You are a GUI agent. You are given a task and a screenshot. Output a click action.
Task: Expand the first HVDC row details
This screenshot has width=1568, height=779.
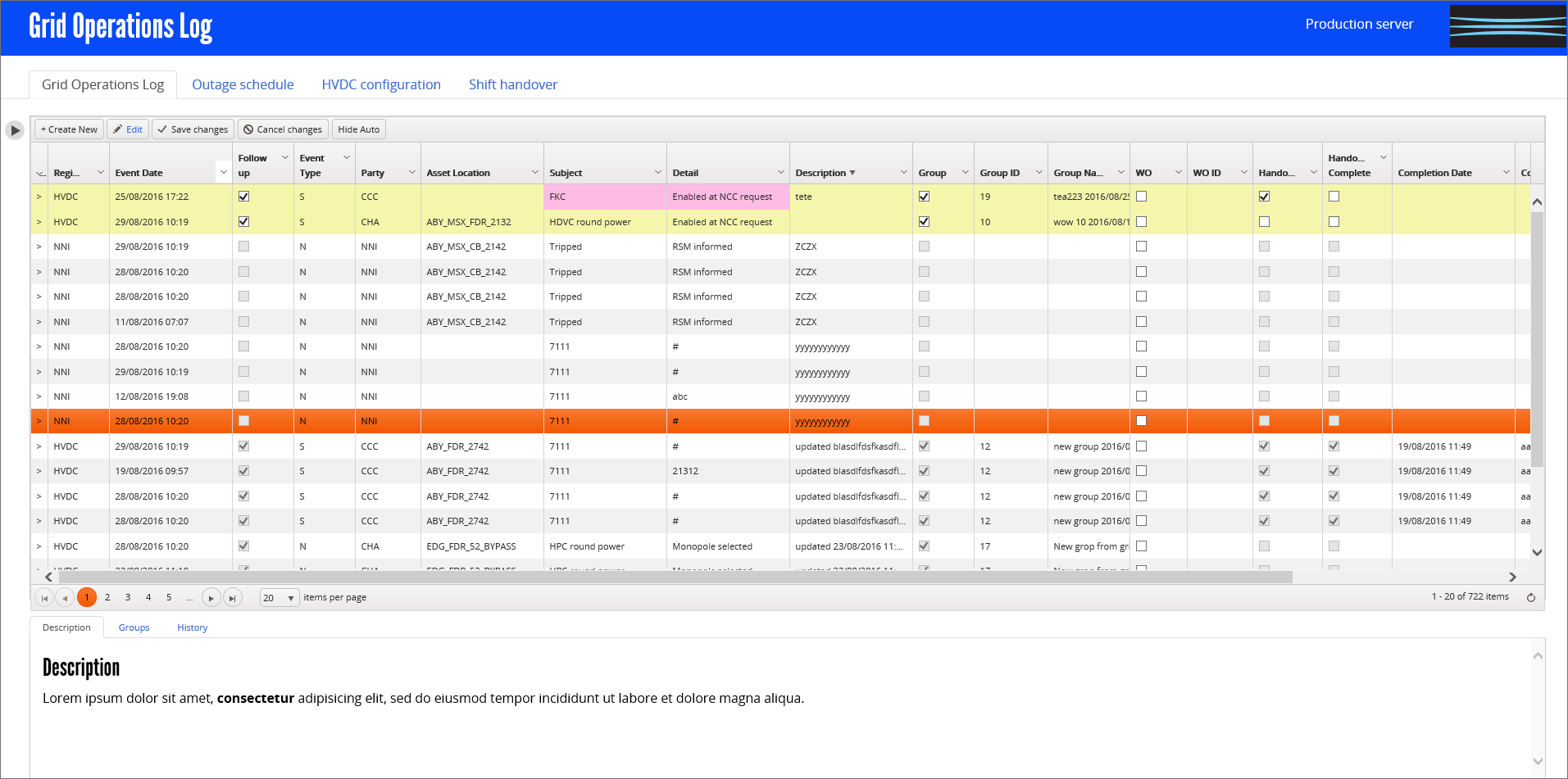tap(39, 197)
